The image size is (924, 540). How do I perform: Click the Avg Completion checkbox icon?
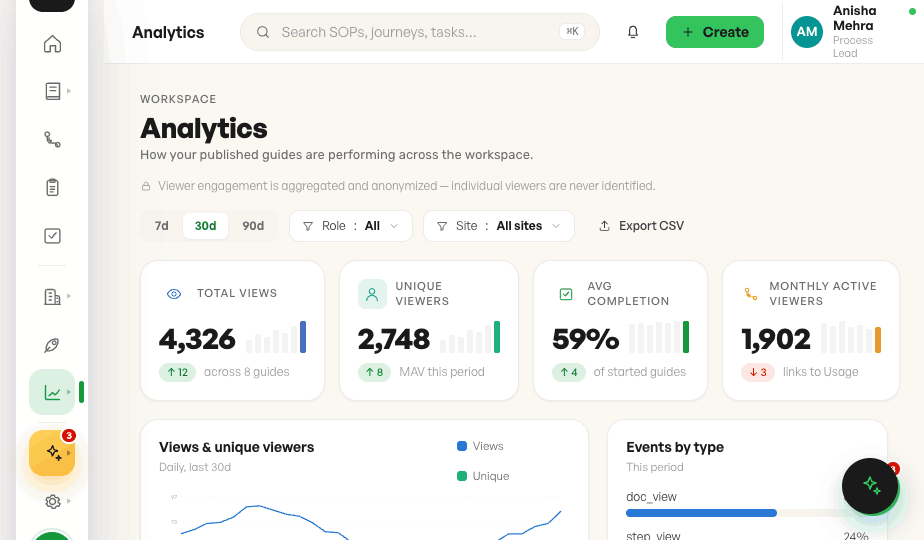coord(566,294)
